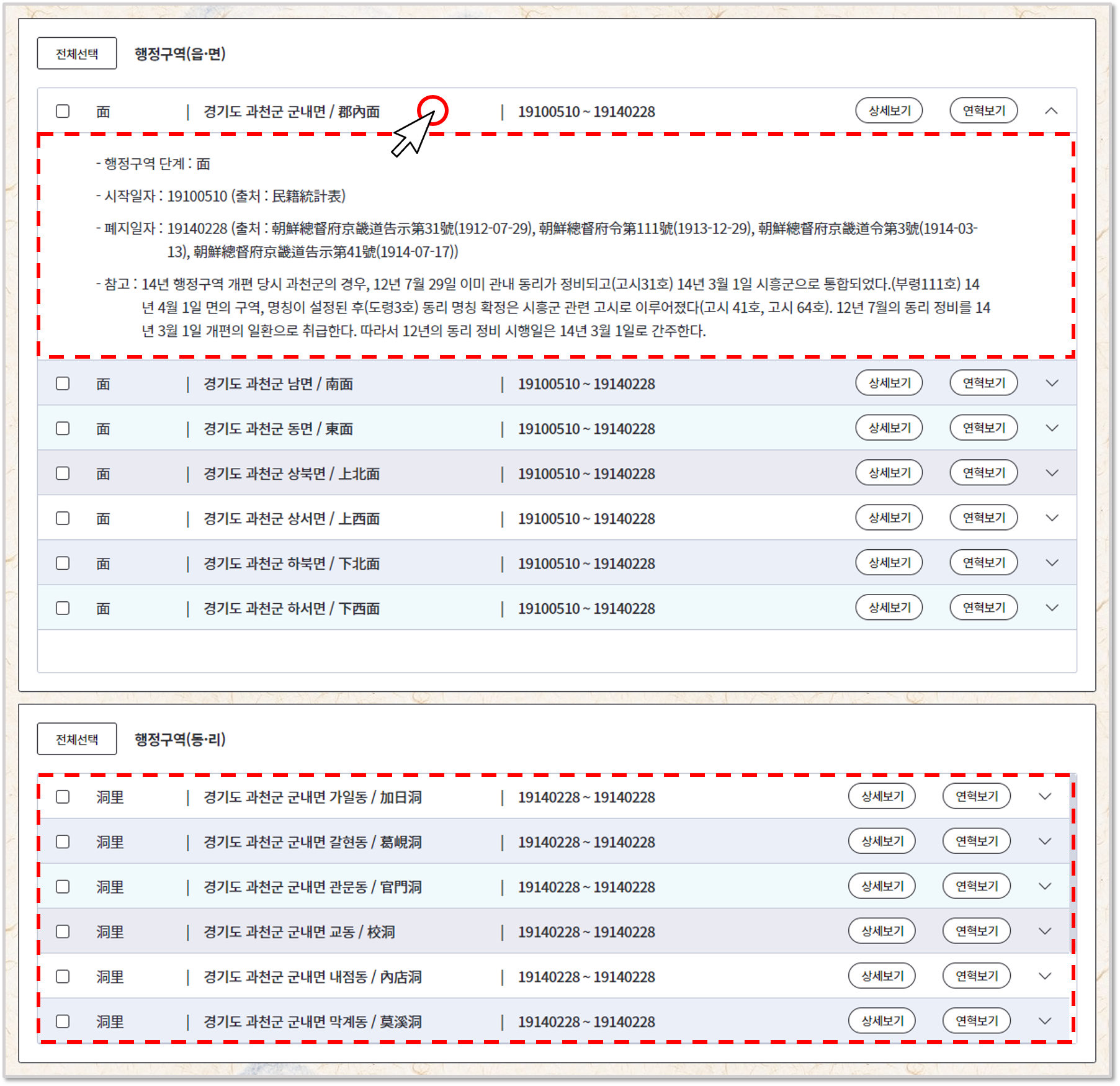Click 연혁보기 on the 막계동 row

(x=977, y=1021)
